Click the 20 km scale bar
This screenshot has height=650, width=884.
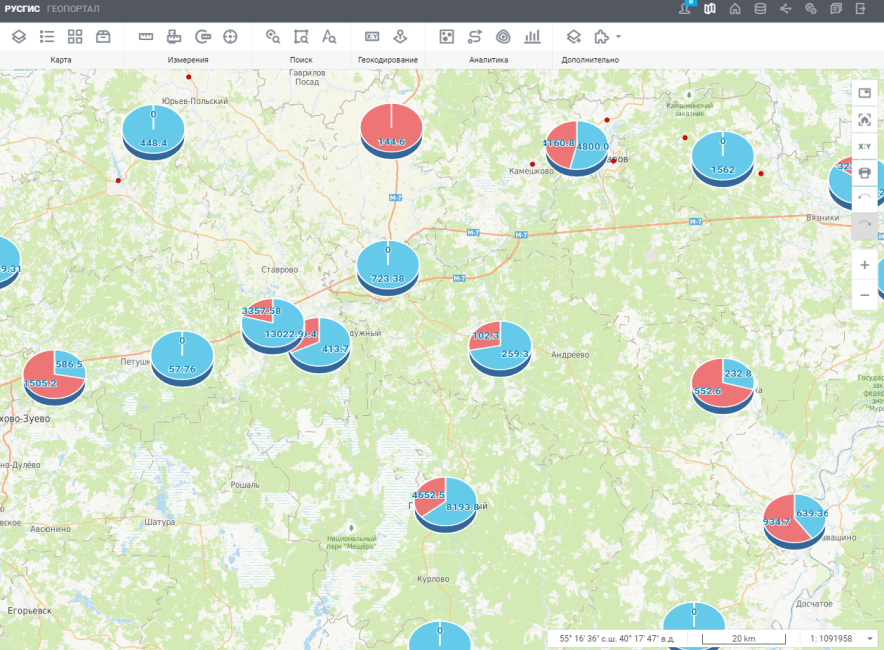pyautogui.click(x=744, y=638)
